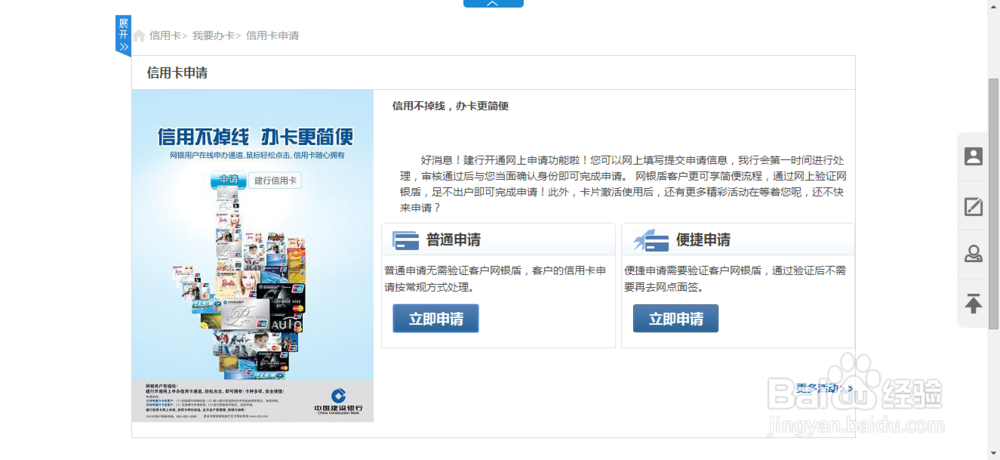
Task: Open the edit/feedback pencil icon in right sidebar
Action: pyautogui.click(x=973, y=206)
